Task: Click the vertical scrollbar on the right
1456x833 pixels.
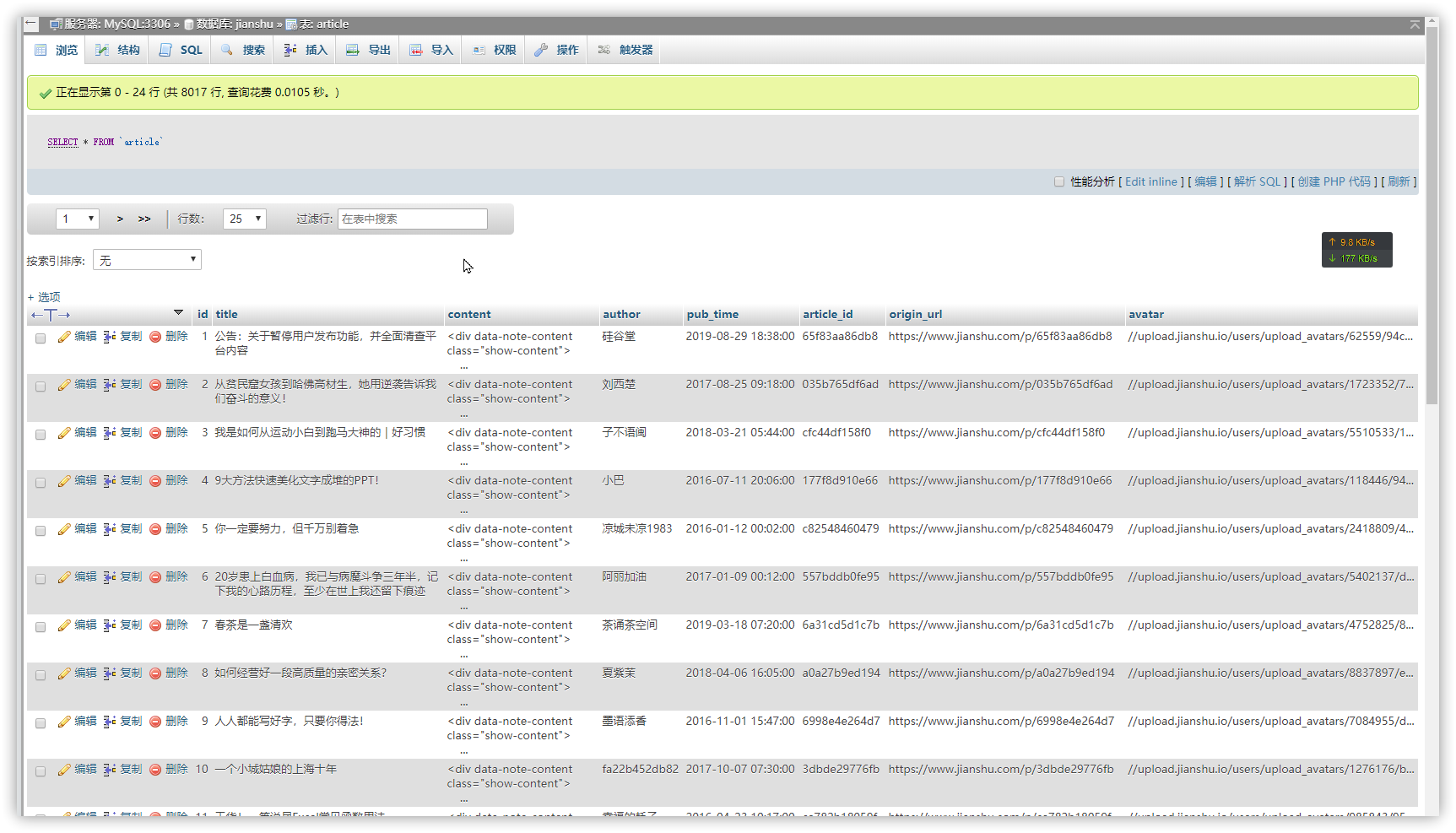Action: 1432,215
